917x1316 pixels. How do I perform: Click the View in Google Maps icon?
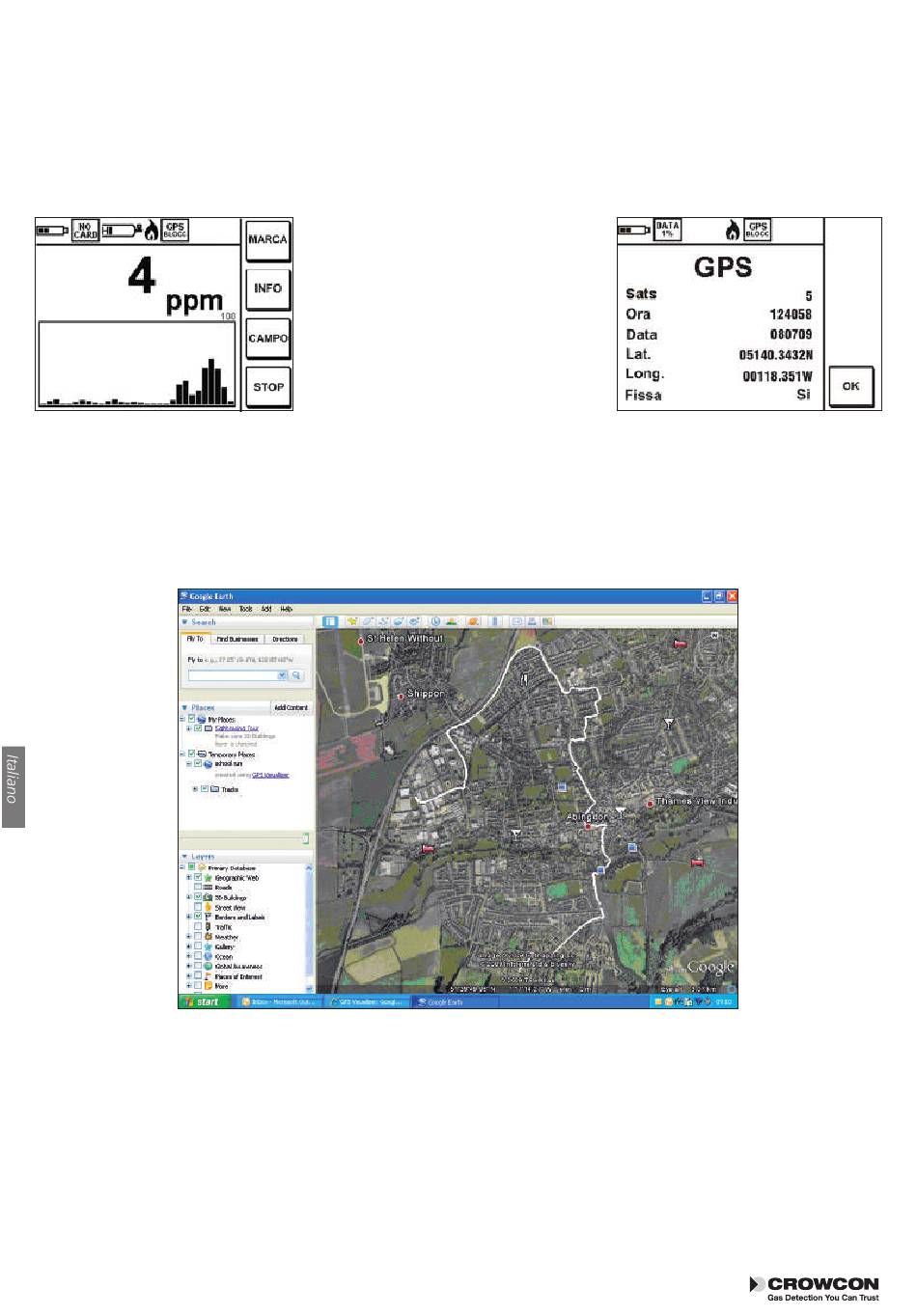pos(547,622)
